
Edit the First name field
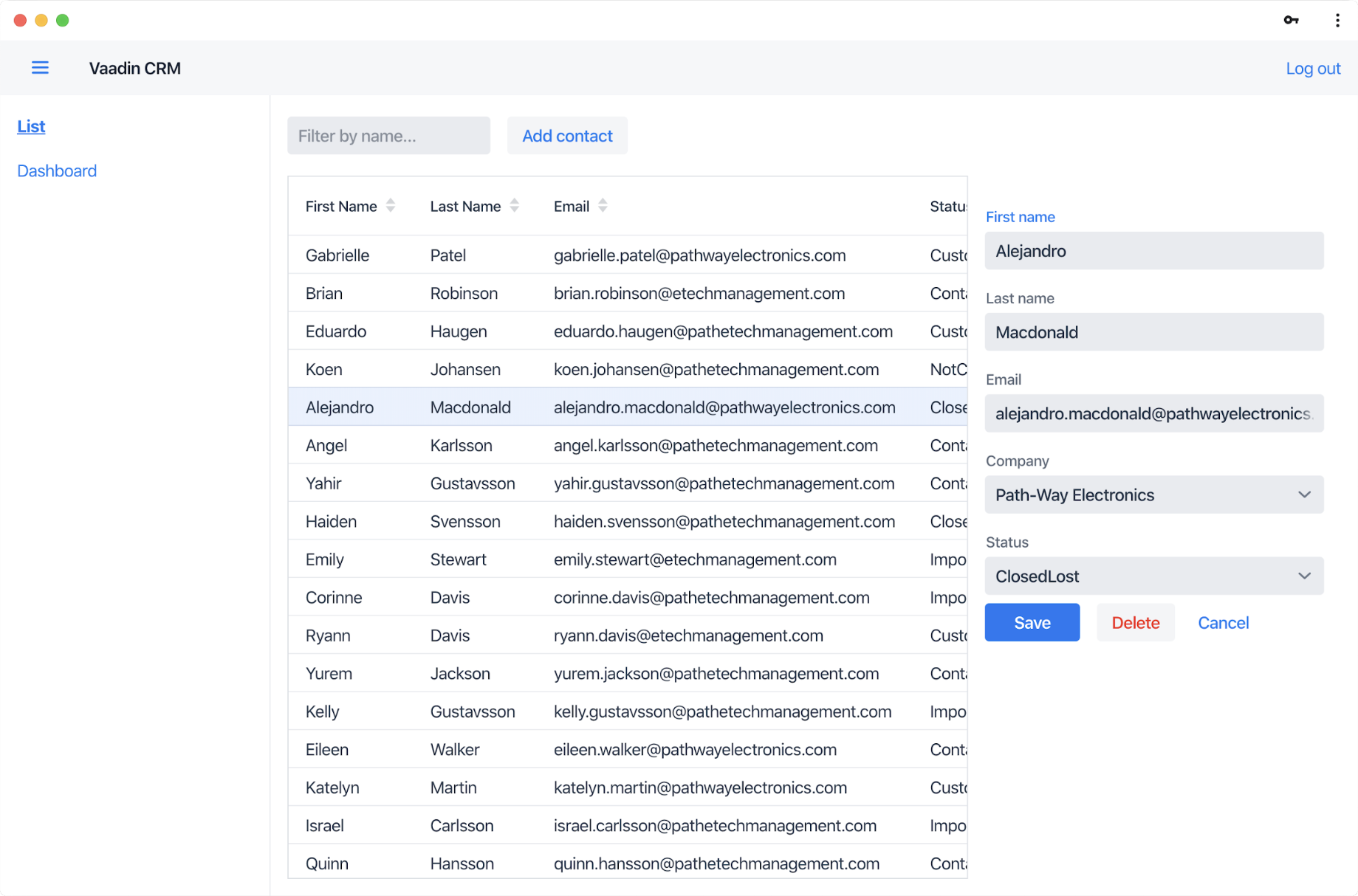[1154, 250]
